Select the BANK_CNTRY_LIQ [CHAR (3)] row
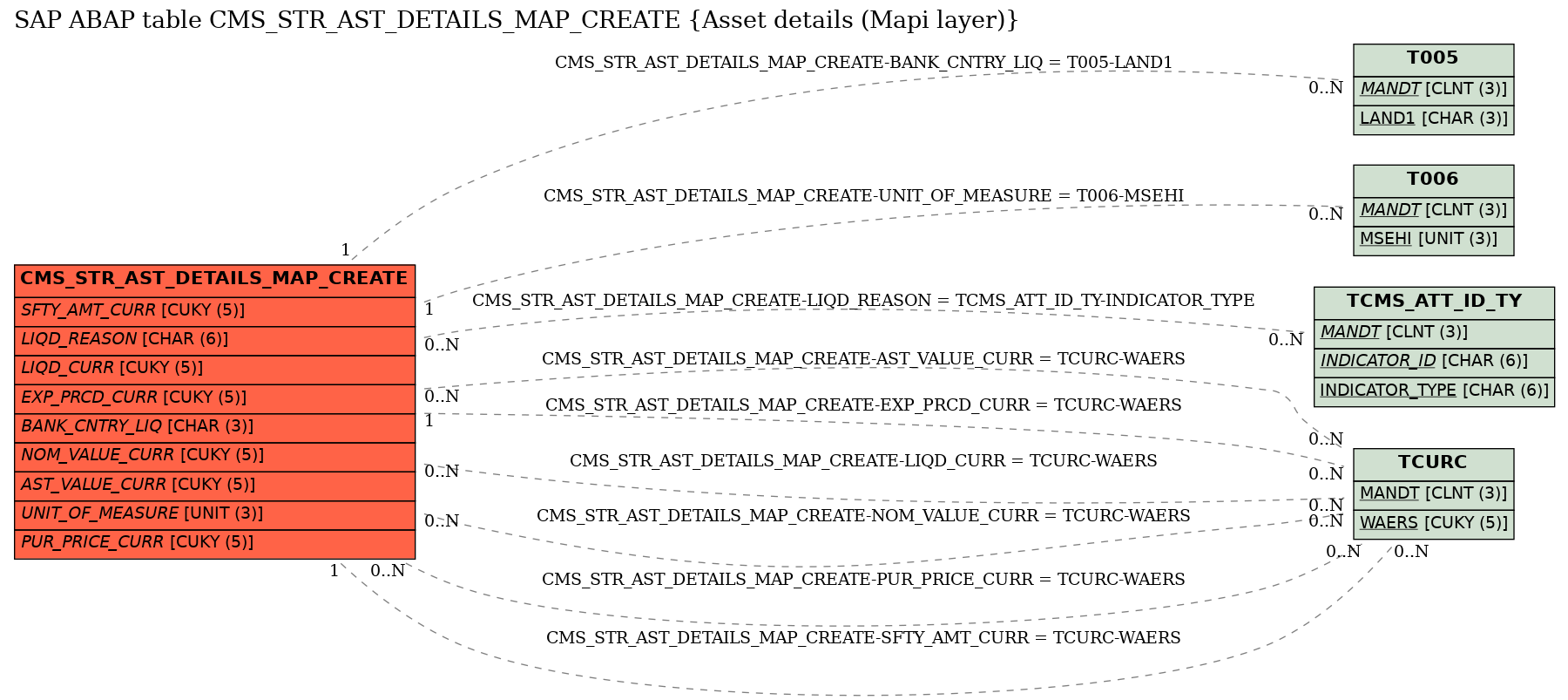Image resolution: width=1568 pixels, height=700 pixels. pos(214,427)
